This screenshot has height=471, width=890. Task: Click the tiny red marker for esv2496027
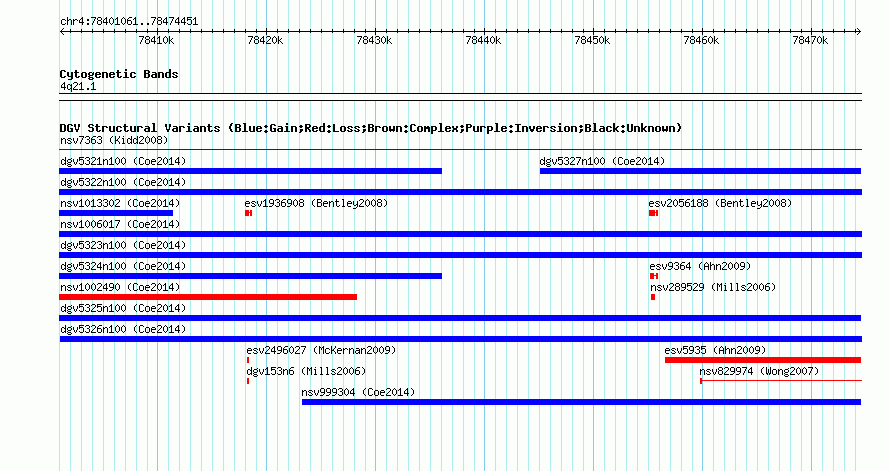[248, 360]
